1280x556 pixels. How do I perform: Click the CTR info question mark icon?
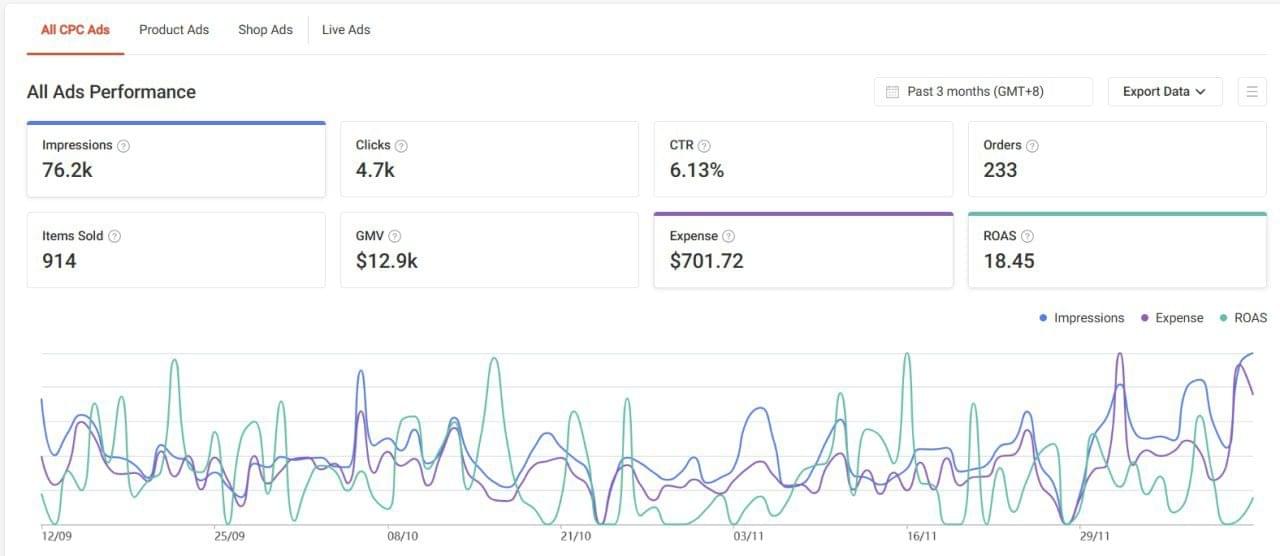(704, 146)
